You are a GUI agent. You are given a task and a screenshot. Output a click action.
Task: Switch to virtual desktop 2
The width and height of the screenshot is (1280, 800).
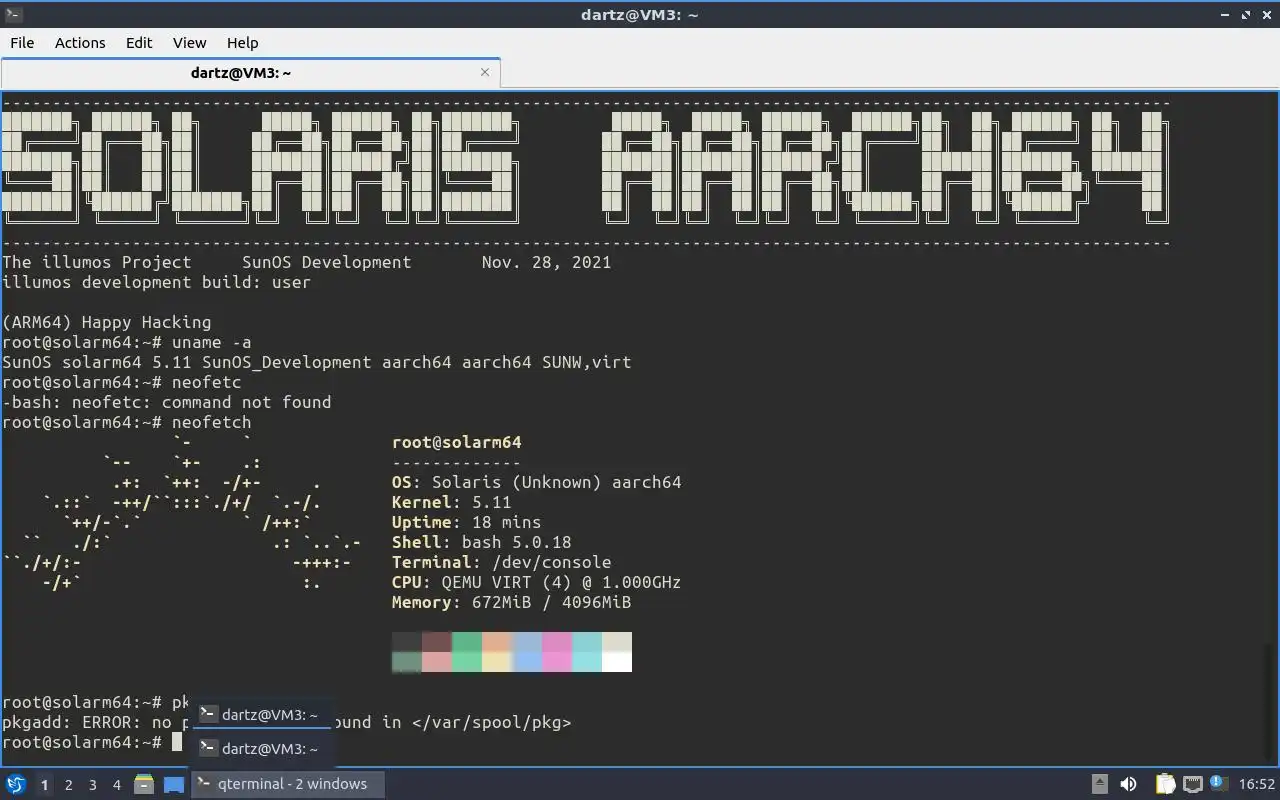click(68, 784)
